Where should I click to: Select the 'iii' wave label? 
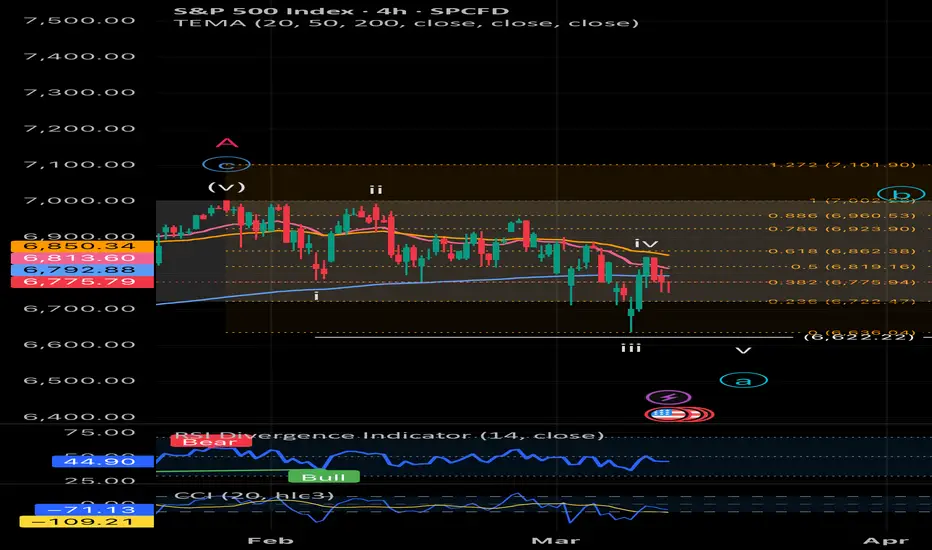[x=631, y=348]
